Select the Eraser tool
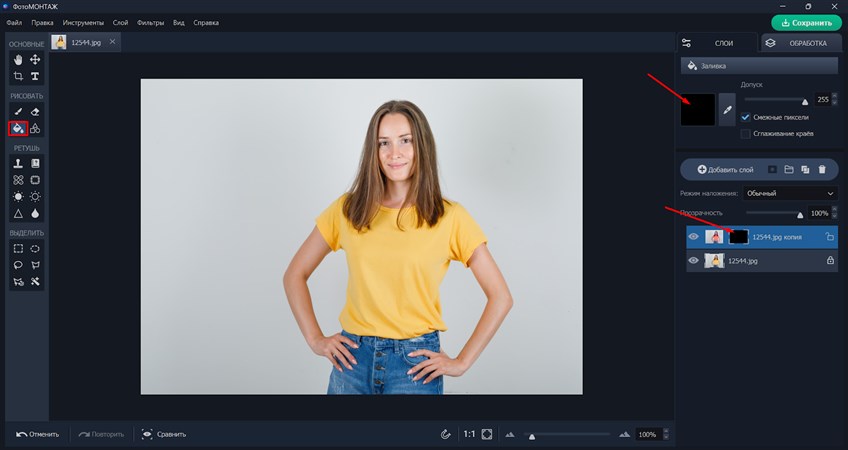Image resolution: width=848 pixels, height=450 pixels. (x=35, y=112)
